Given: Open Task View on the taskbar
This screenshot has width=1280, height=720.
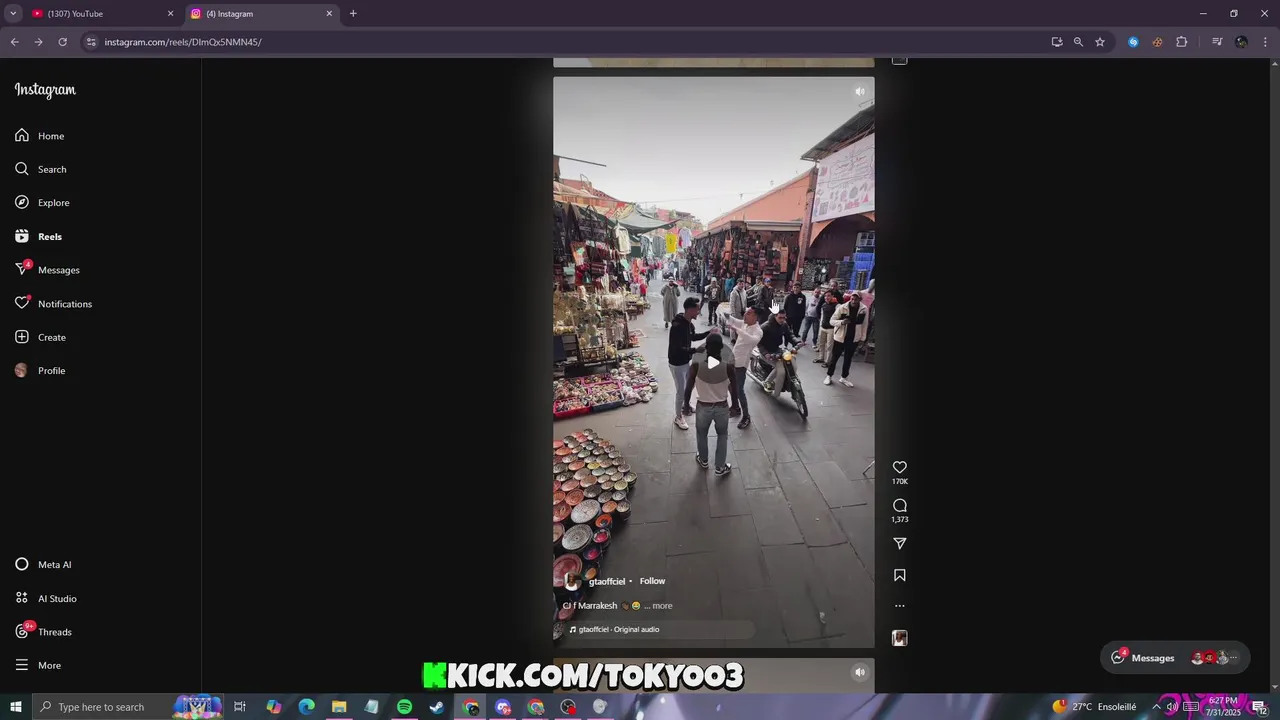Looking at the screenshot, I should pyautogui.click(x=240, y=707).
